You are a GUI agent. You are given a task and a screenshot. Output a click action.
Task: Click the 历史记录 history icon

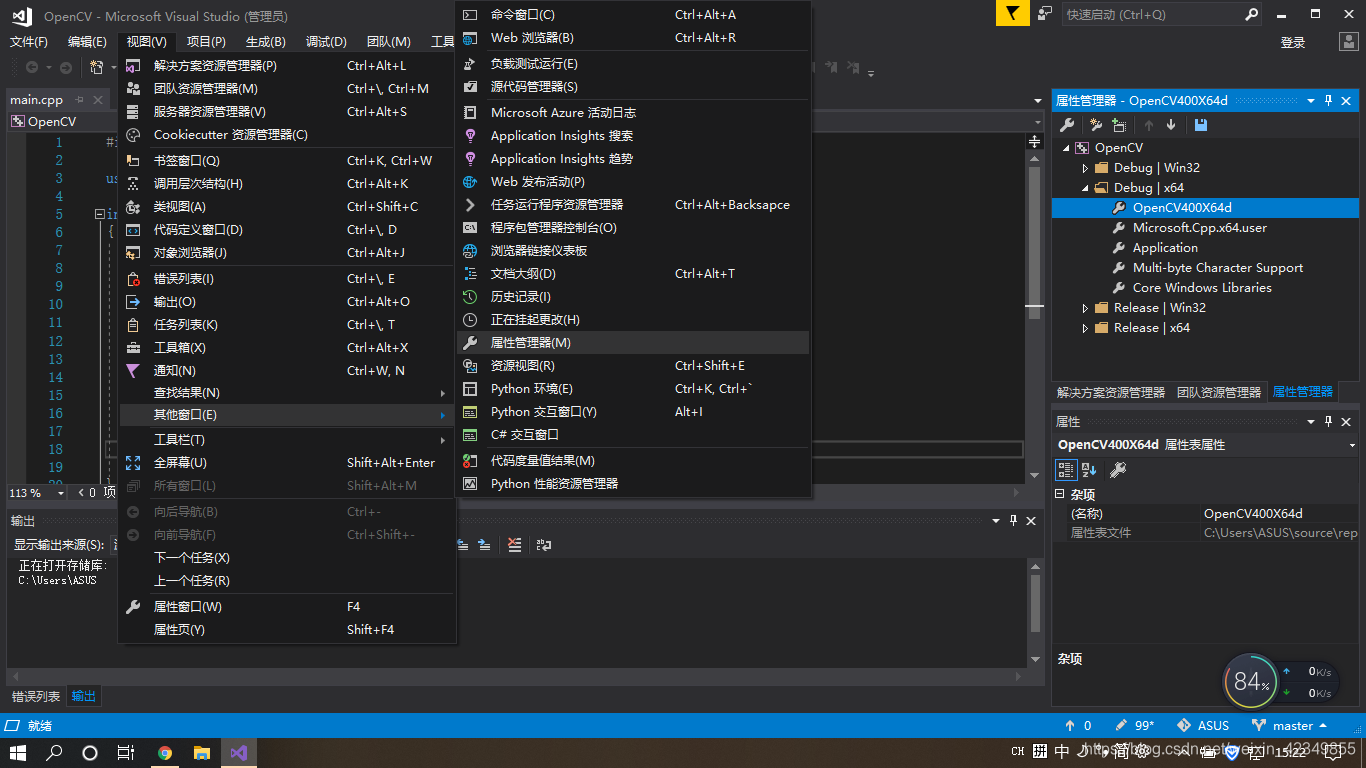[x=470, y=296]
